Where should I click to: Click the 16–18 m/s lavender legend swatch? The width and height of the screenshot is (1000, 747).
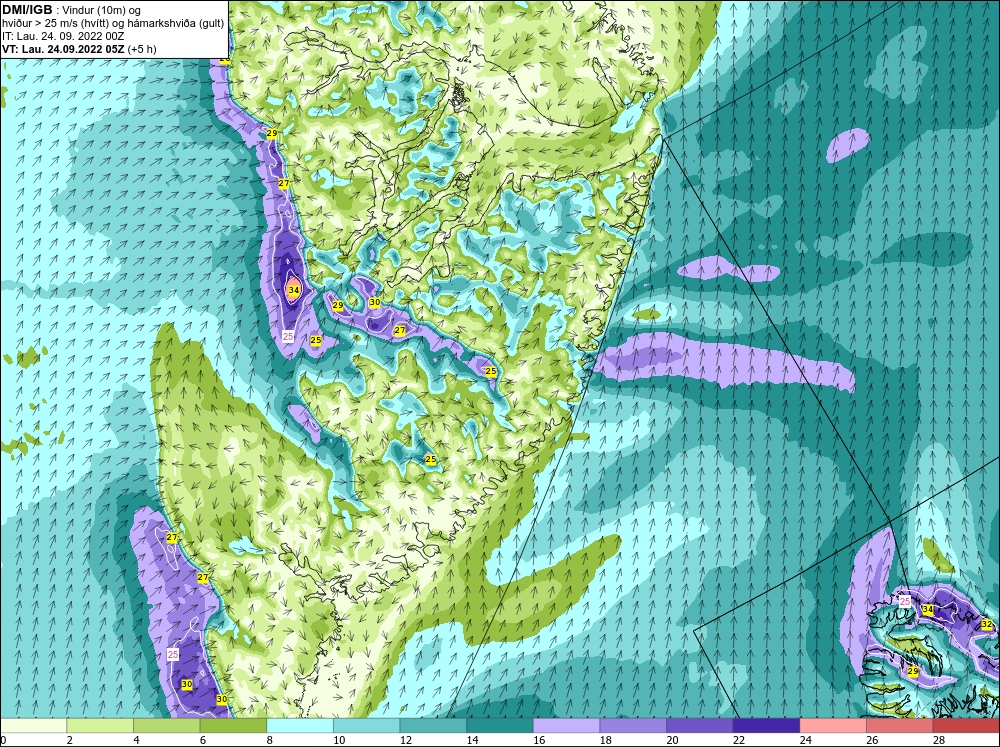[566, 725]
